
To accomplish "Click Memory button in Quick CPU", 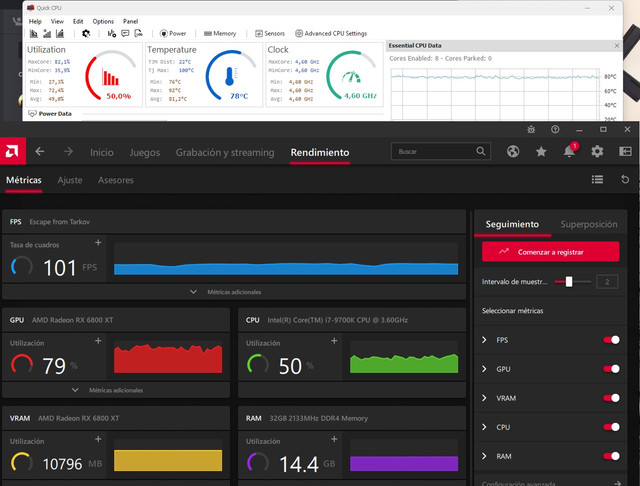I will coord(220,33).
